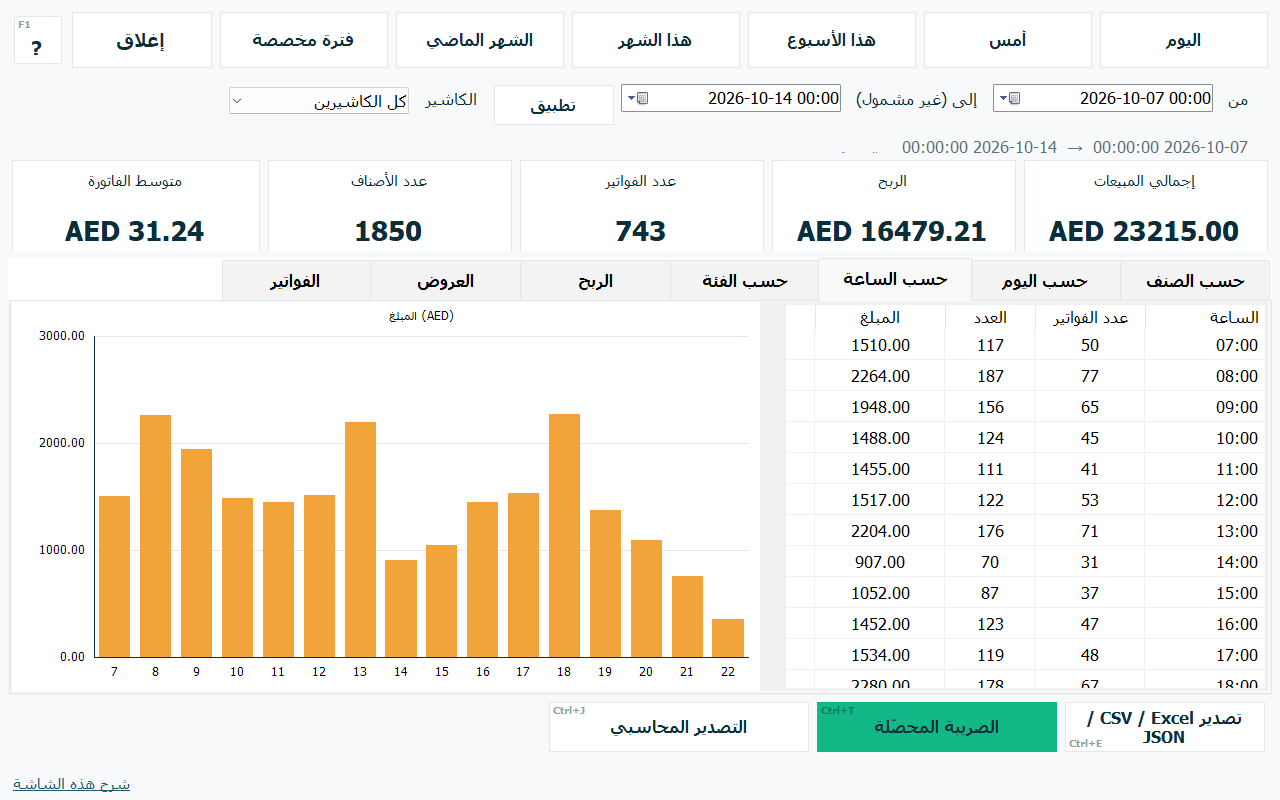Open the calendar picker of the 'إلى' date field
The image size is (1280, 800).
(x=638, y=98)
